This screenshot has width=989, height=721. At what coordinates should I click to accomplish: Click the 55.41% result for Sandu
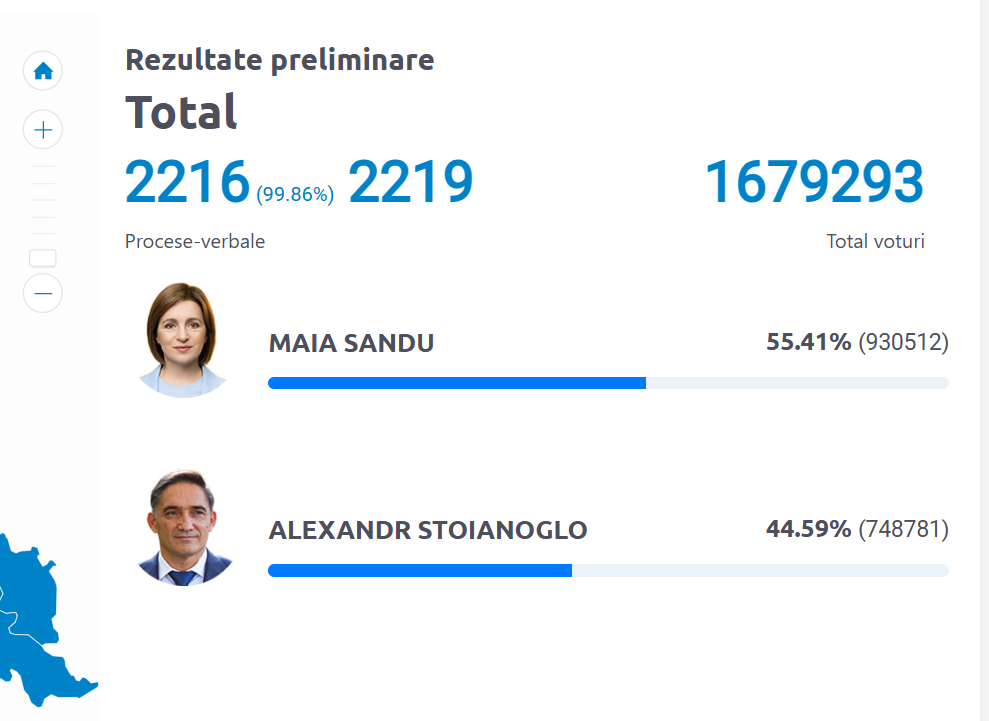coord(808,342)
